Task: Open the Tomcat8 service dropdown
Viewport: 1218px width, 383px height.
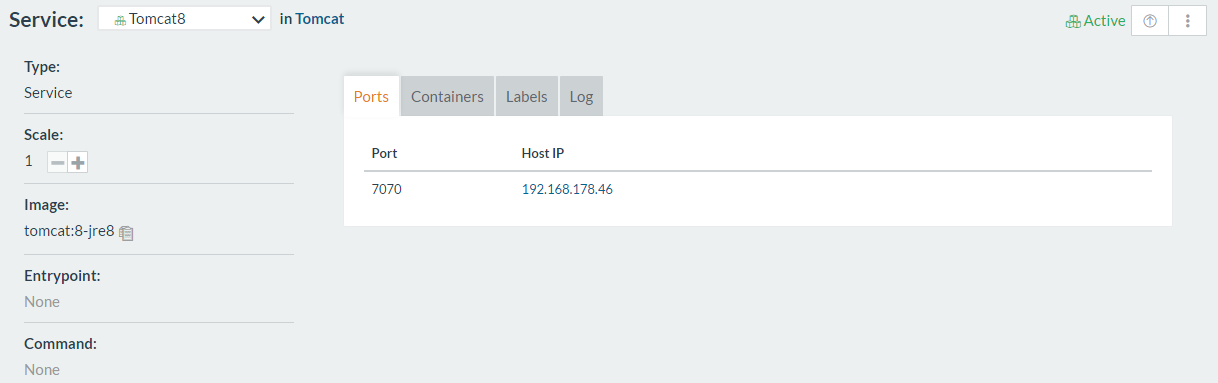Action: (x=184, y=19)
